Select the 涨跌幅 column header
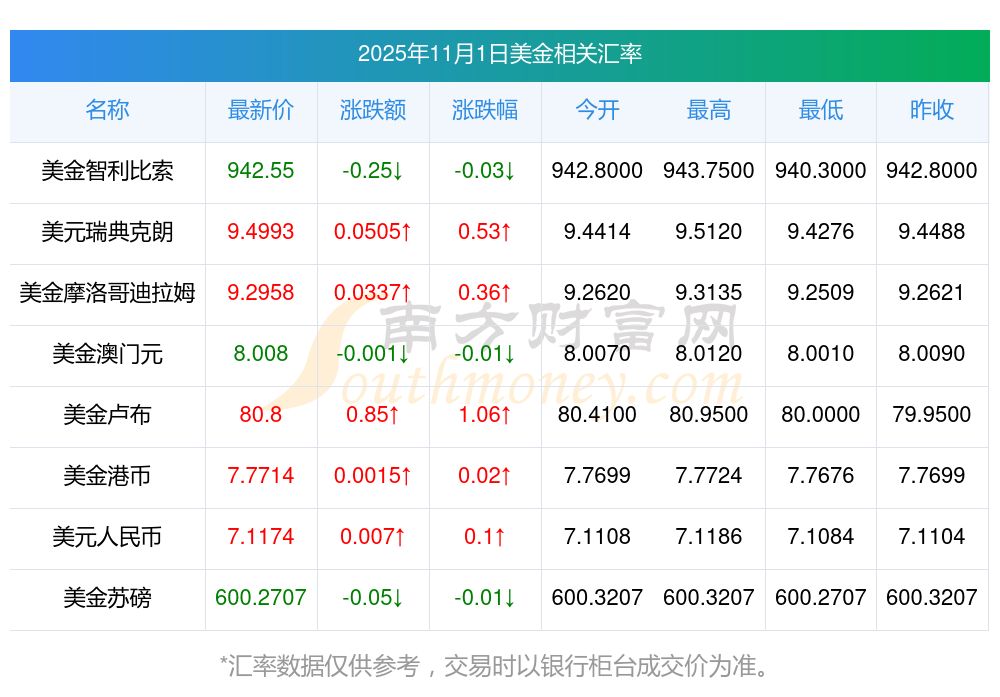 [484, 110]
